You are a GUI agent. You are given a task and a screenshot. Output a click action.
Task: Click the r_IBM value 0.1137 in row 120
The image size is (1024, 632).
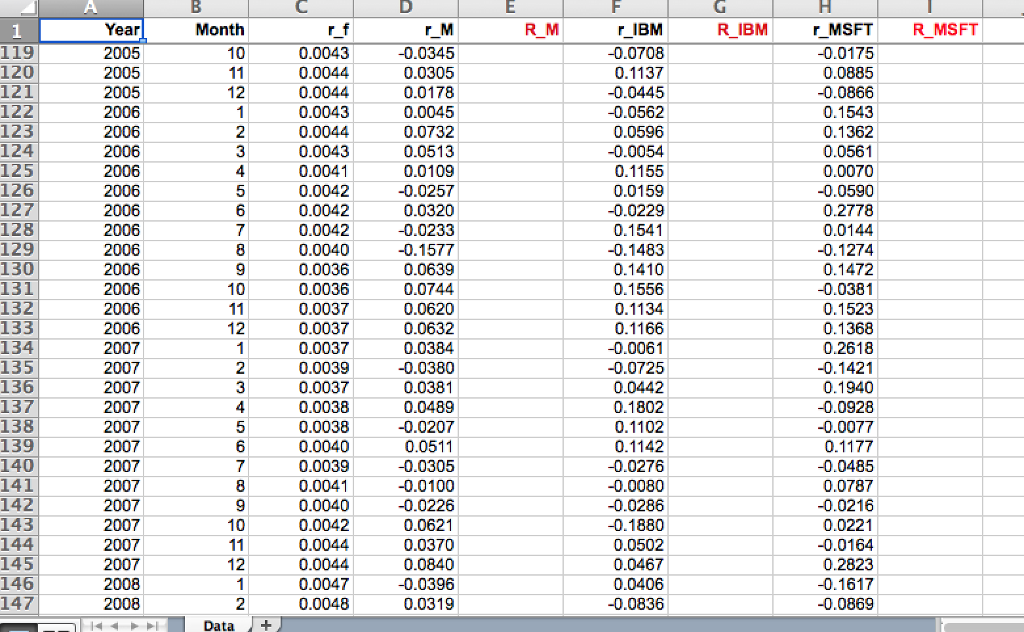coord(639,73)
